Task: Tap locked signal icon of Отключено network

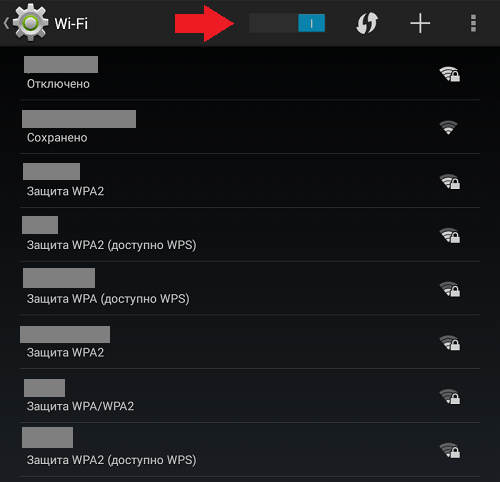Action: [449, 74]
